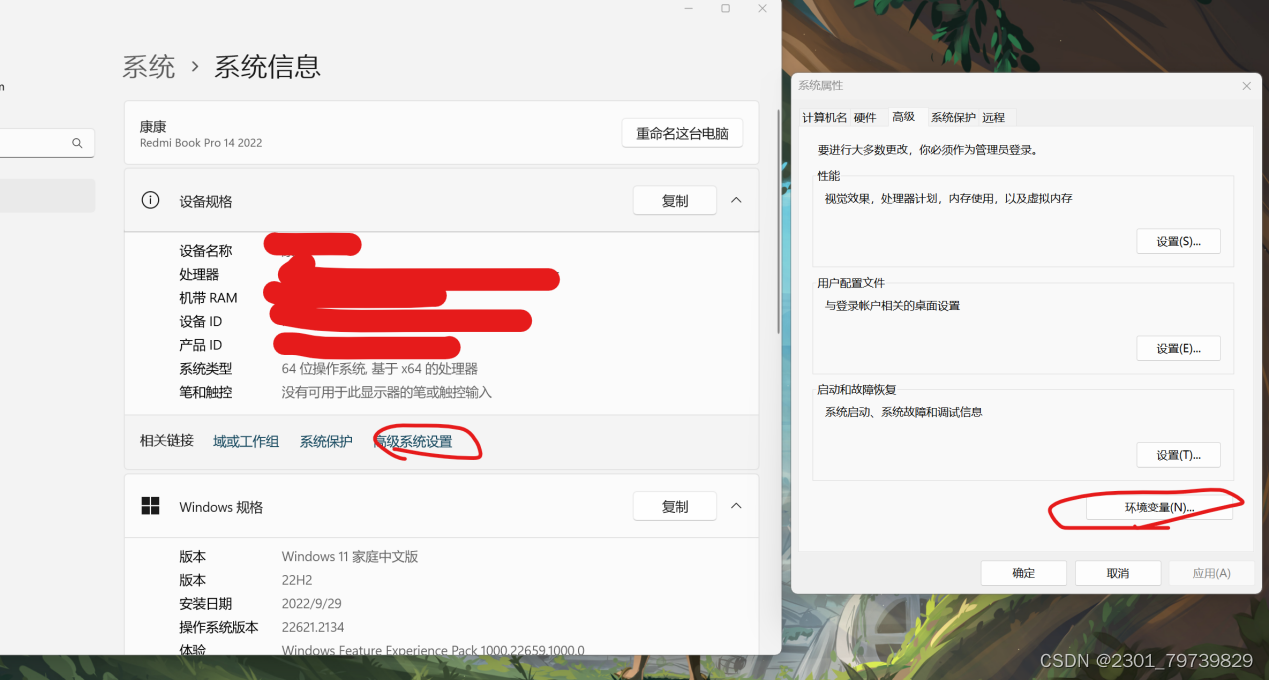Image resolution: width=1269 pixels, height=680 pixels.
Task: Click the 没有可用于此显示器的笔或触控输入 value
Action: point(387,392)
